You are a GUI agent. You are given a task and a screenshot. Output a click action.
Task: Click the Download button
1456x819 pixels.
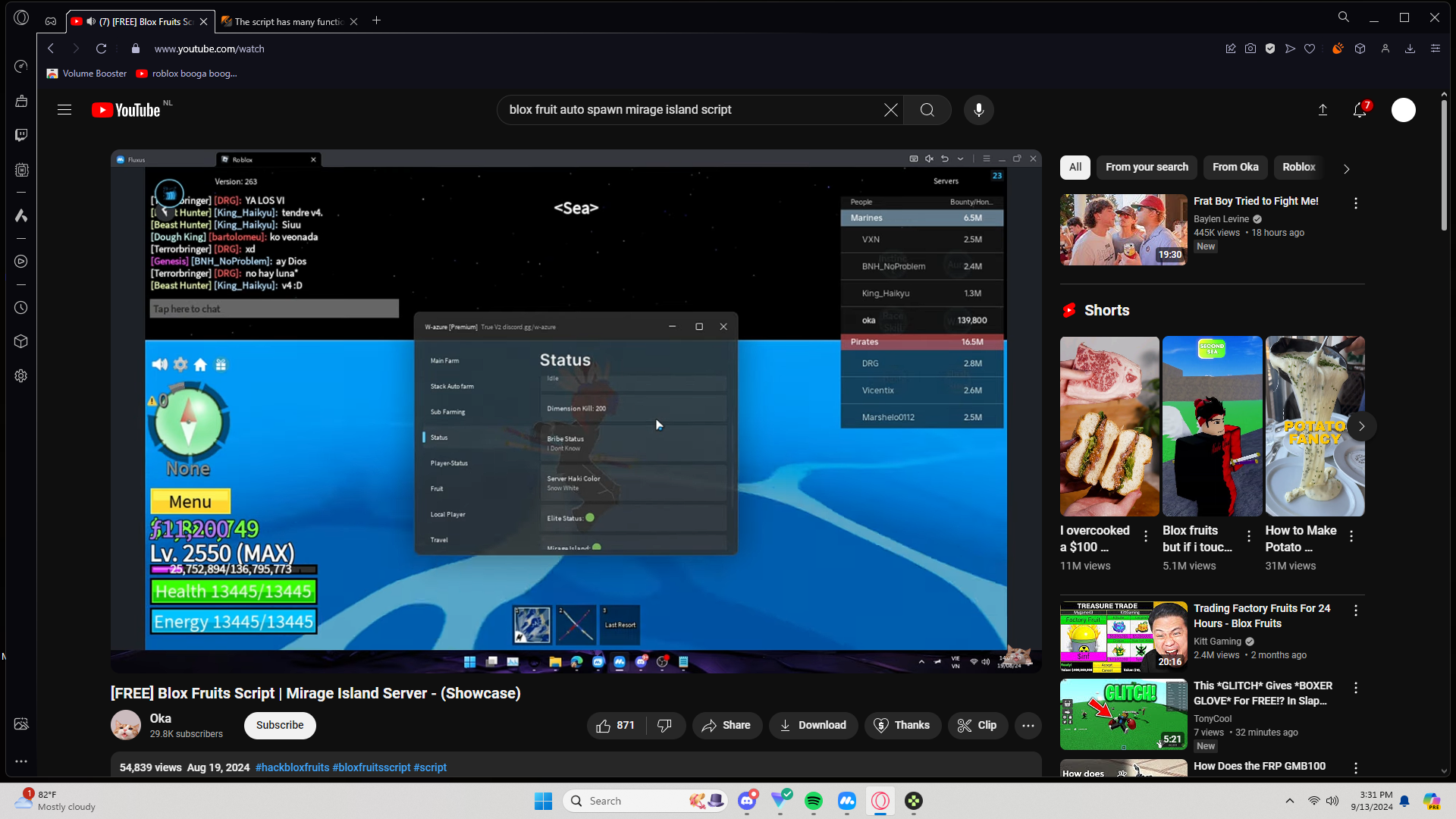(813, 726)
